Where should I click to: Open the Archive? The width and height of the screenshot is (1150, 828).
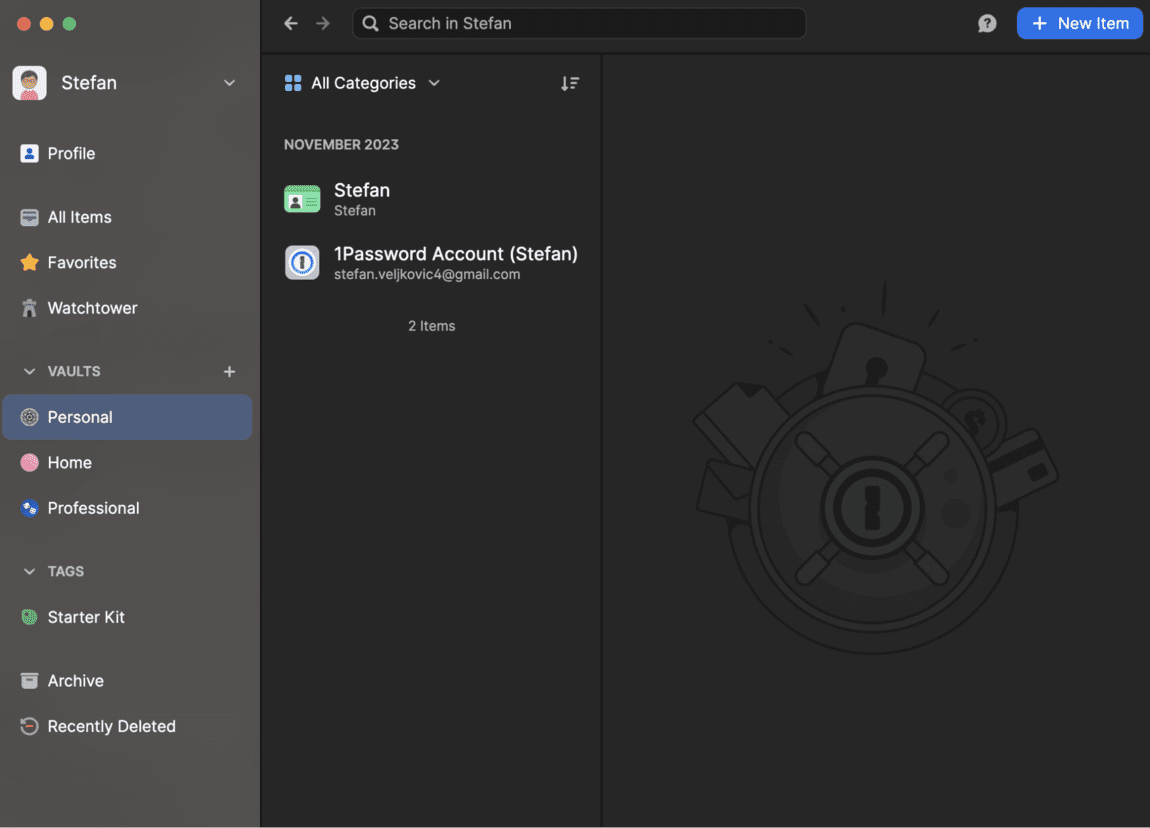pyautogui.click(x=128, y=681)
